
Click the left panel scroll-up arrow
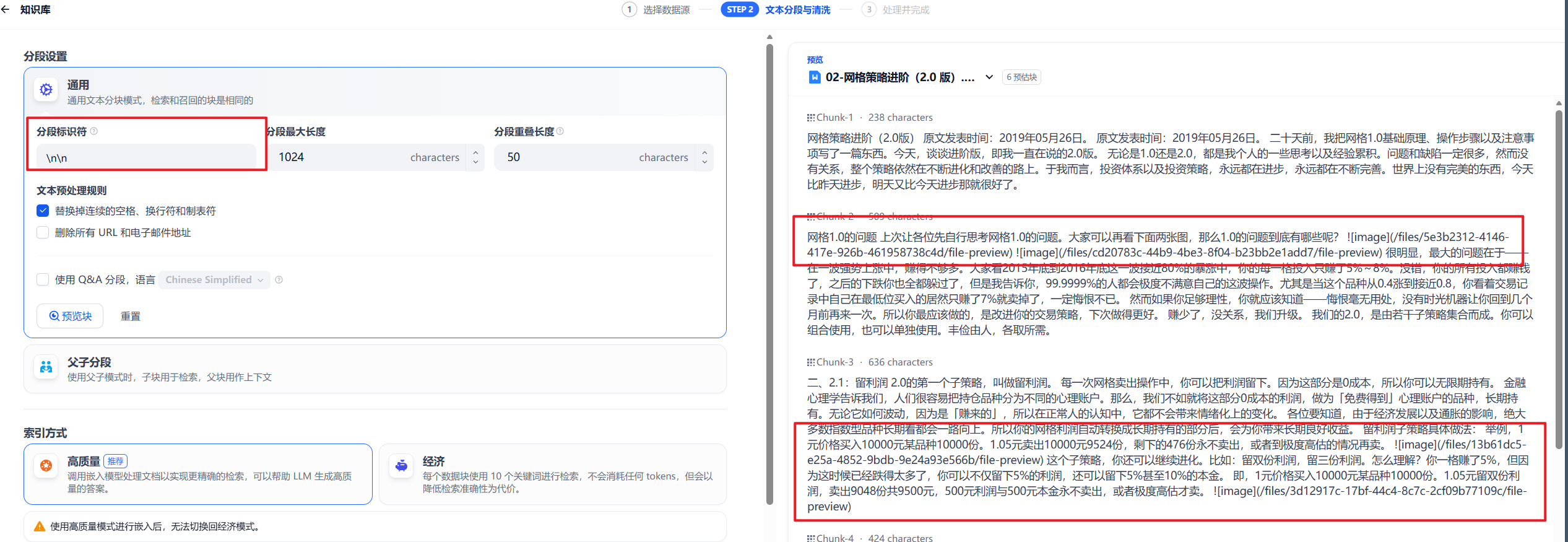pos(769,37)
